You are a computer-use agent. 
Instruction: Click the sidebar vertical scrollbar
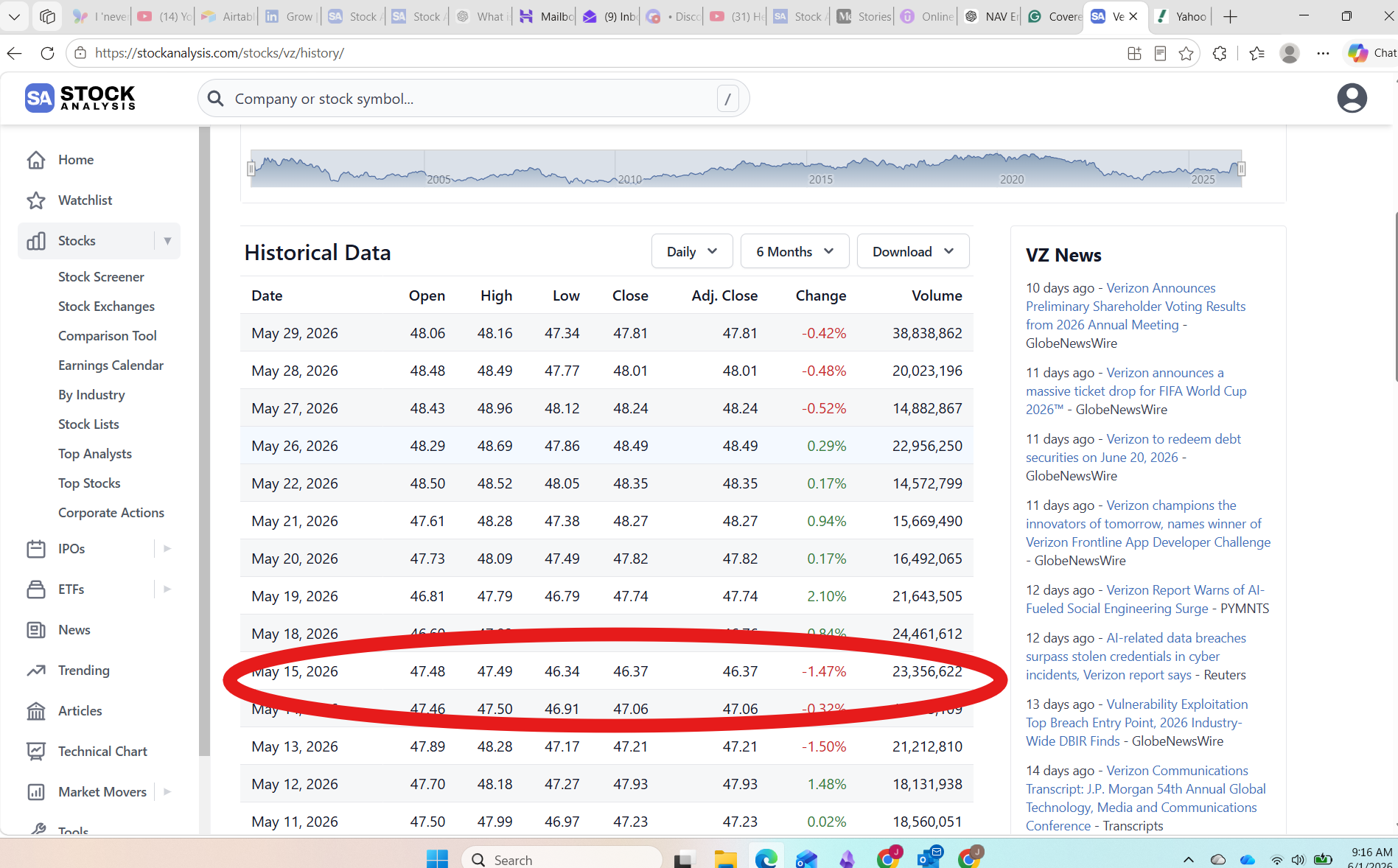click(x=204, y=442)
